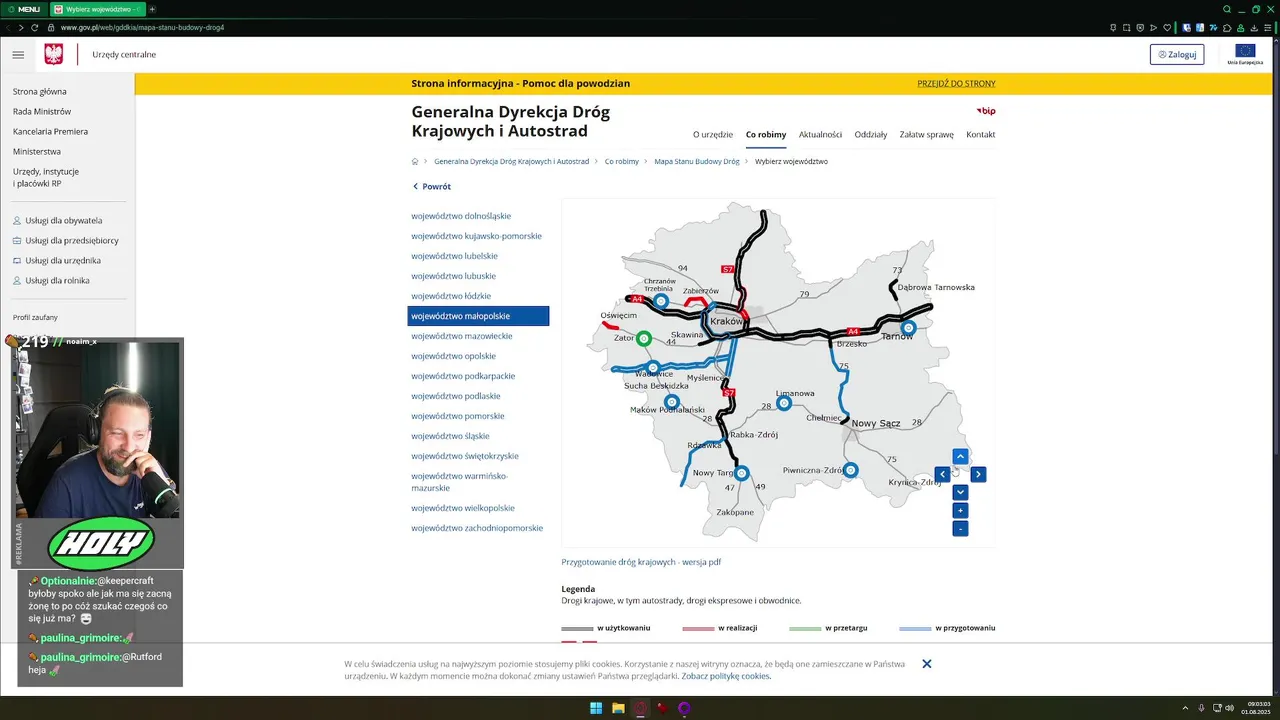Close the cookie notice with the X
1280x720 pixels.
pyautogui.click(x=927, y=664)
